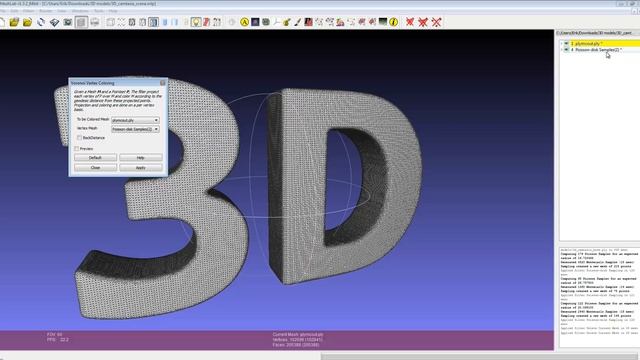Viewport: 640px width, 360px height.
Task: Click the yellow Info 'i' toolbar icon
Action: [x=393, y=22]
